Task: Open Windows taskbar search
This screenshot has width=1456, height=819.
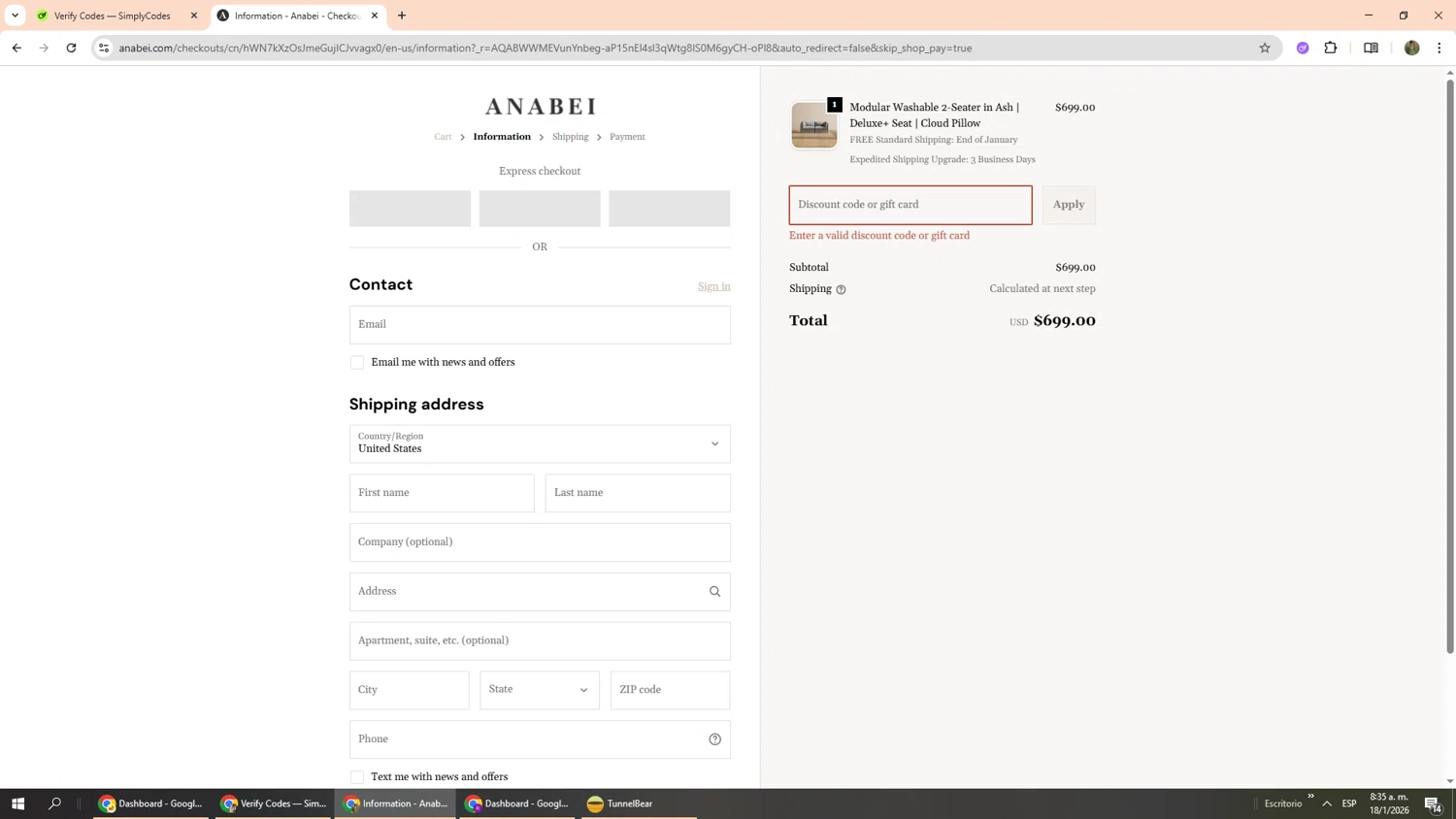Action: (x=54, y=803)
